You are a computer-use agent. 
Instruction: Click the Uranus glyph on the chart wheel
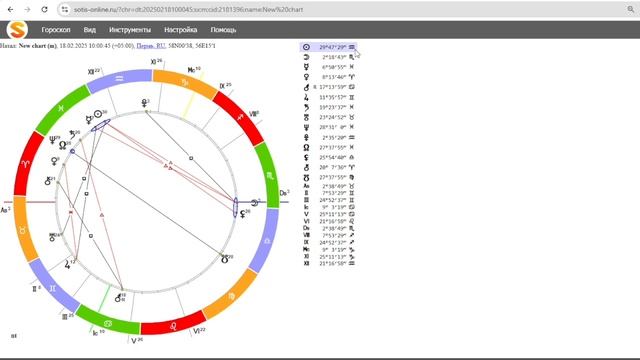click(x=52, y=238)
